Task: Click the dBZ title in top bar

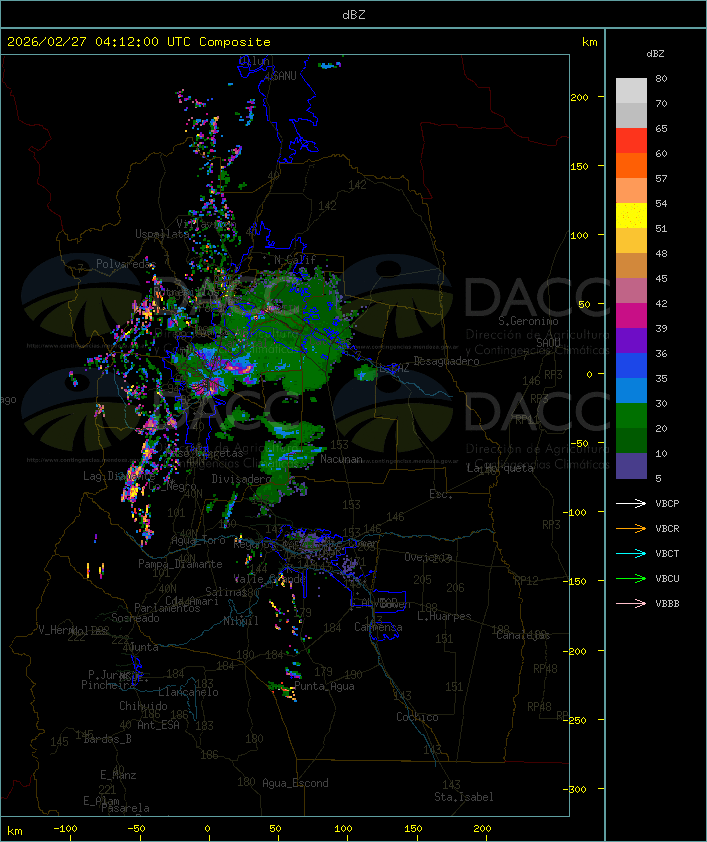Action: pyautogui.click(x=354, y=15)
